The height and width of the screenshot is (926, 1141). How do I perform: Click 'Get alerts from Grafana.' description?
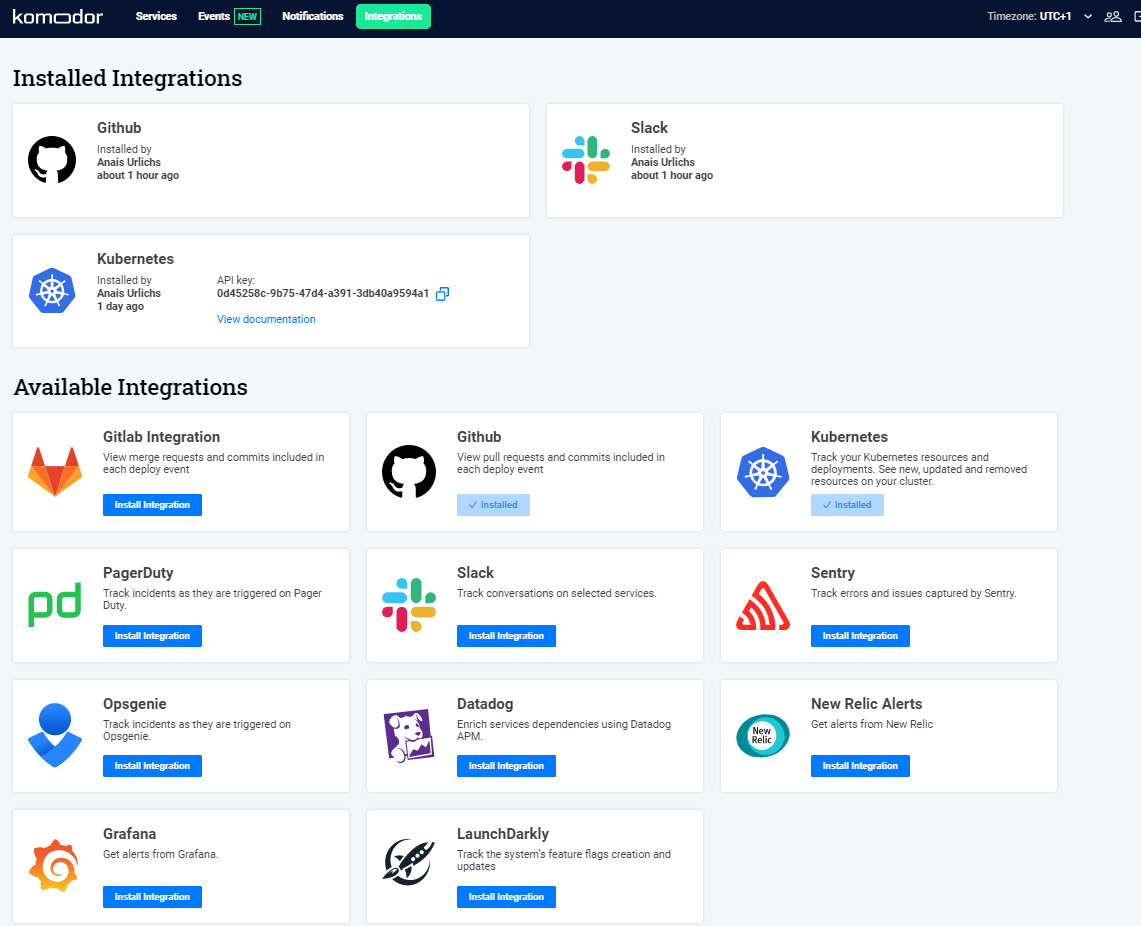pos(161,854)
